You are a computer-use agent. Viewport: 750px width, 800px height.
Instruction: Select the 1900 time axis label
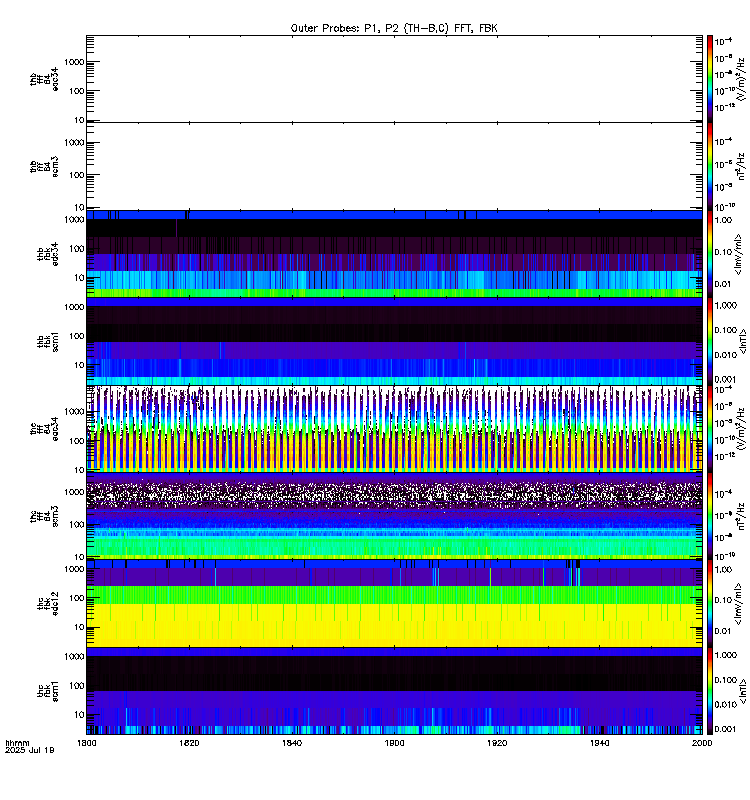click(394, 743)
